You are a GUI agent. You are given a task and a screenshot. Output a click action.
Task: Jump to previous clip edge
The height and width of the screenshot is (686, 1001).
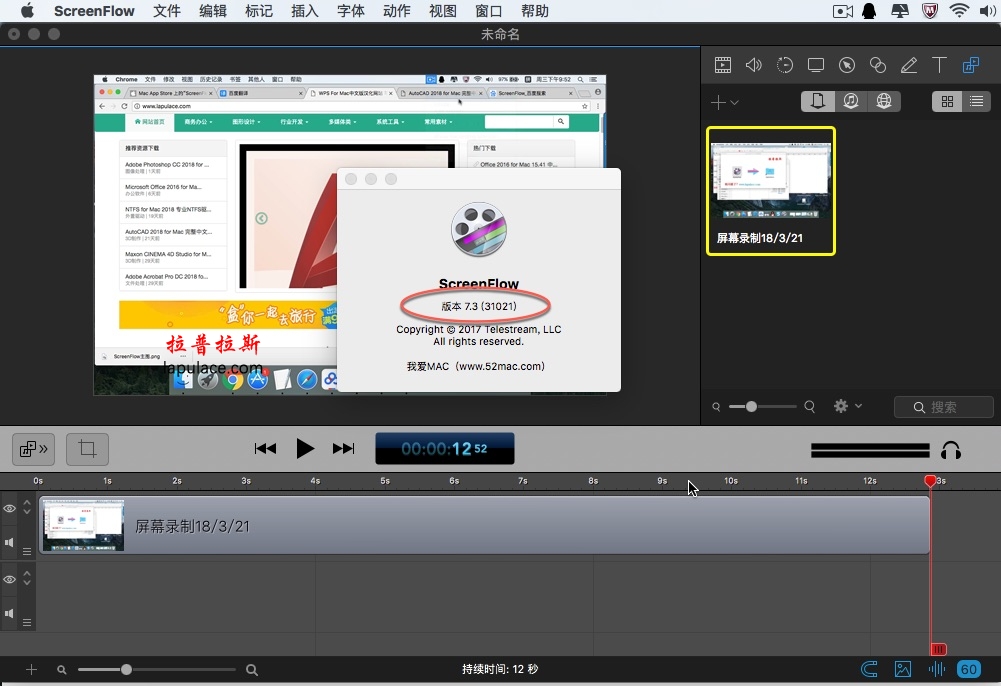tap(265, 449)
